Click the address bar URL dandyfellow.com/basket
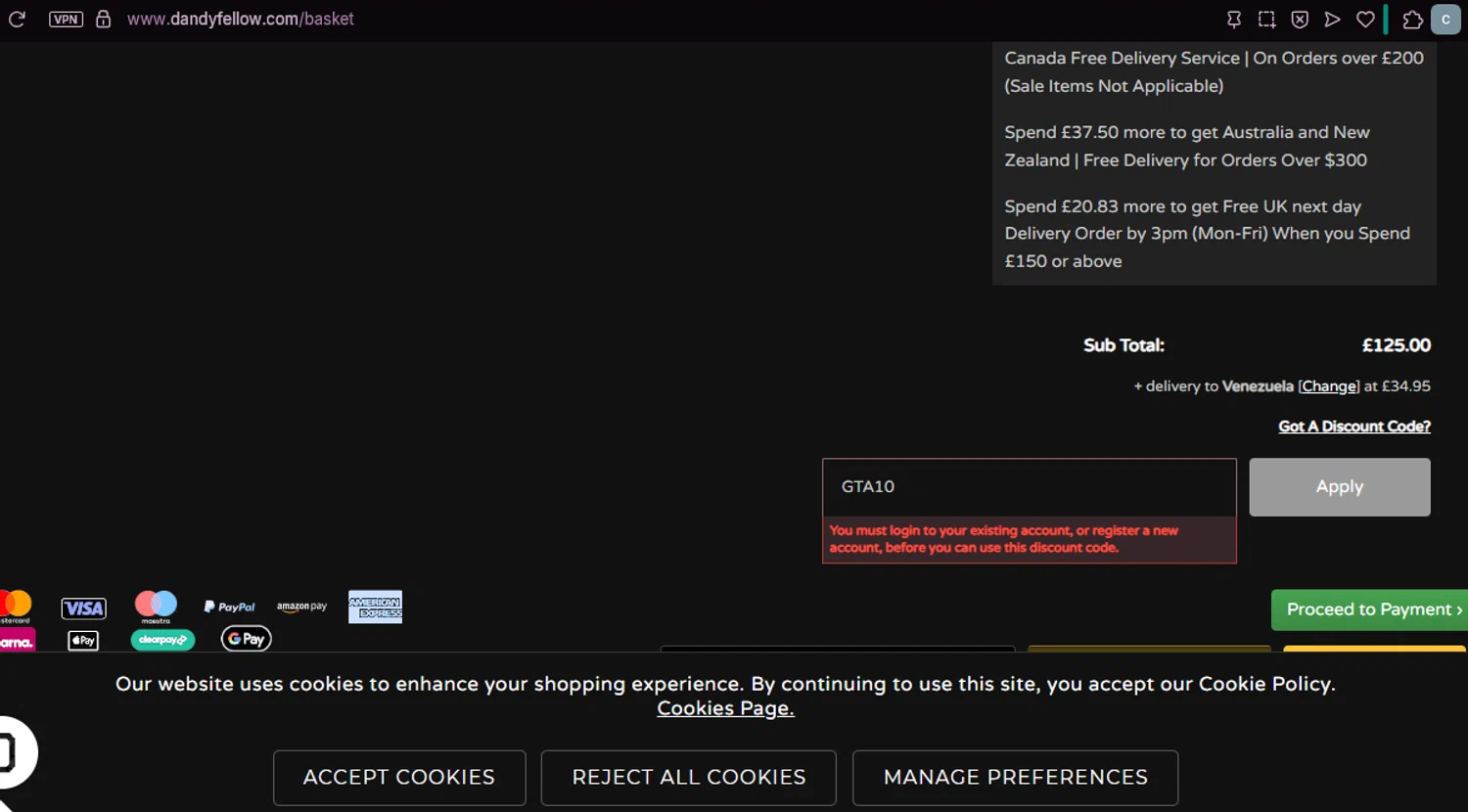This screenshot has width=1468, height=812. pyautogui.click(x=241, y=20)
